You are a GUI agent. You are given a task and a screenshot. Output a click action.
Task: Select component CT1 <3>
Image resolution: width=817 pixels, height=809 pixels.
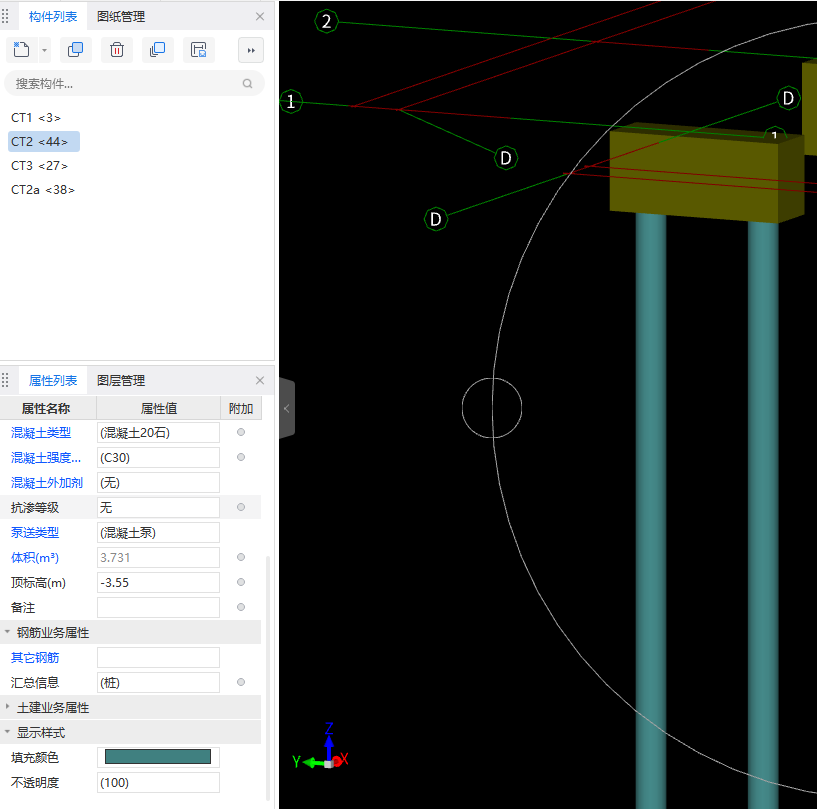point(36,118)
